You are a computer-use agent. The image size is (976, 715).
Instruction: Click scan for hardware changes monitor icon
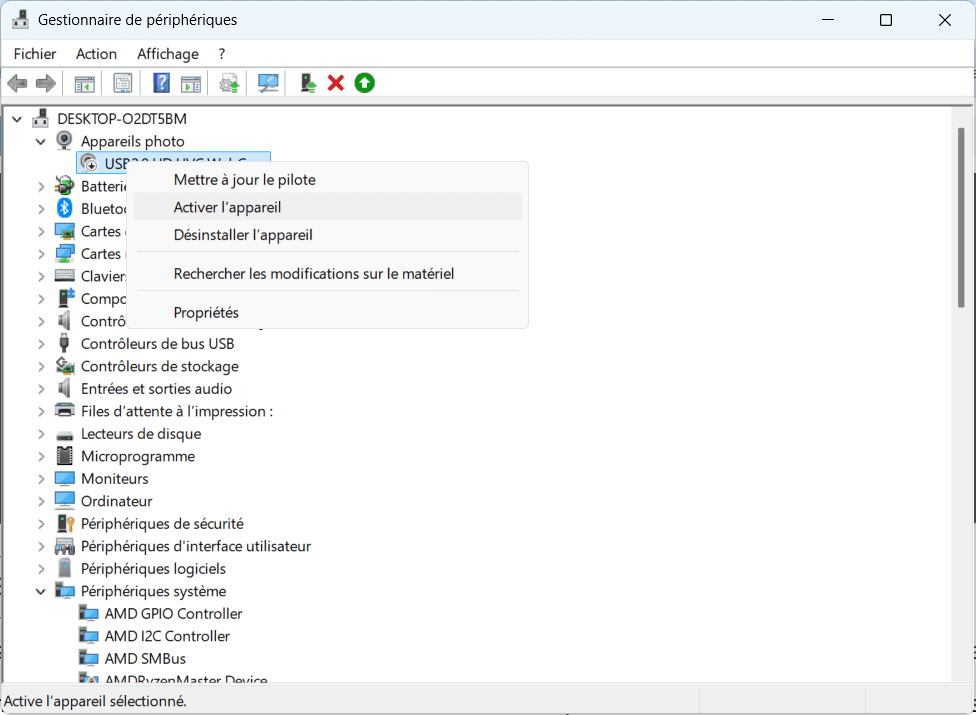coord(268,83)
